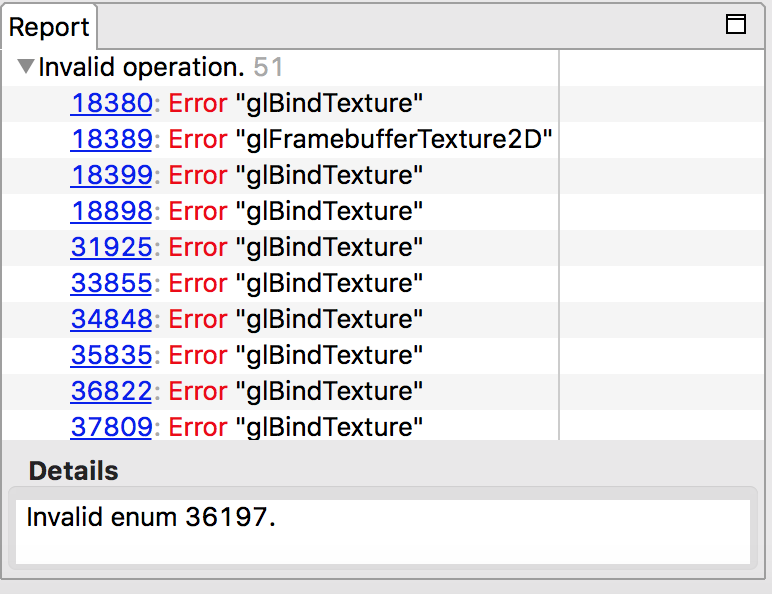Image resolution: width=772 pixels, height=594 pixels.
Task: Maximize the Report panel
Action: point(736,25)
